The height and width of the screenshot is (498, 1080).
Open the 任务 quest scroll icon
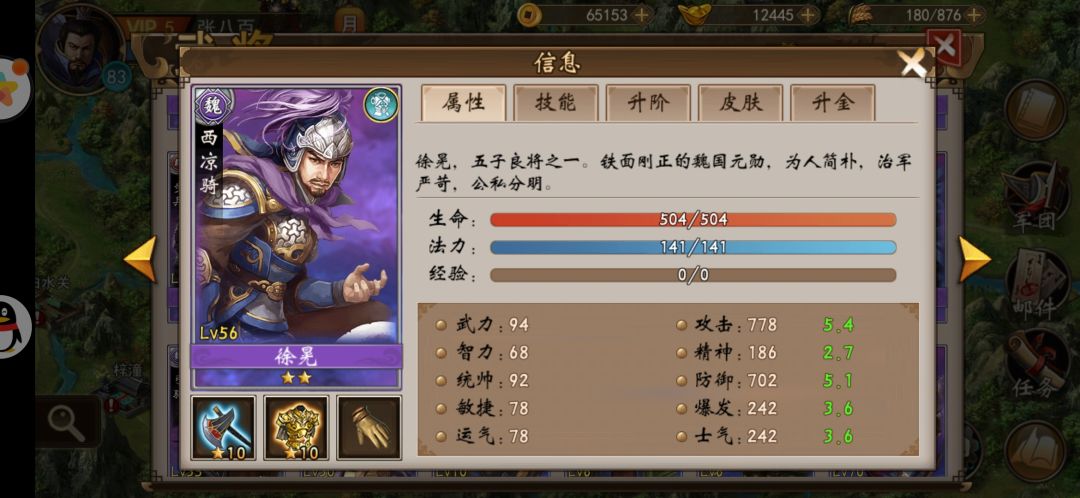point(1036,363)
